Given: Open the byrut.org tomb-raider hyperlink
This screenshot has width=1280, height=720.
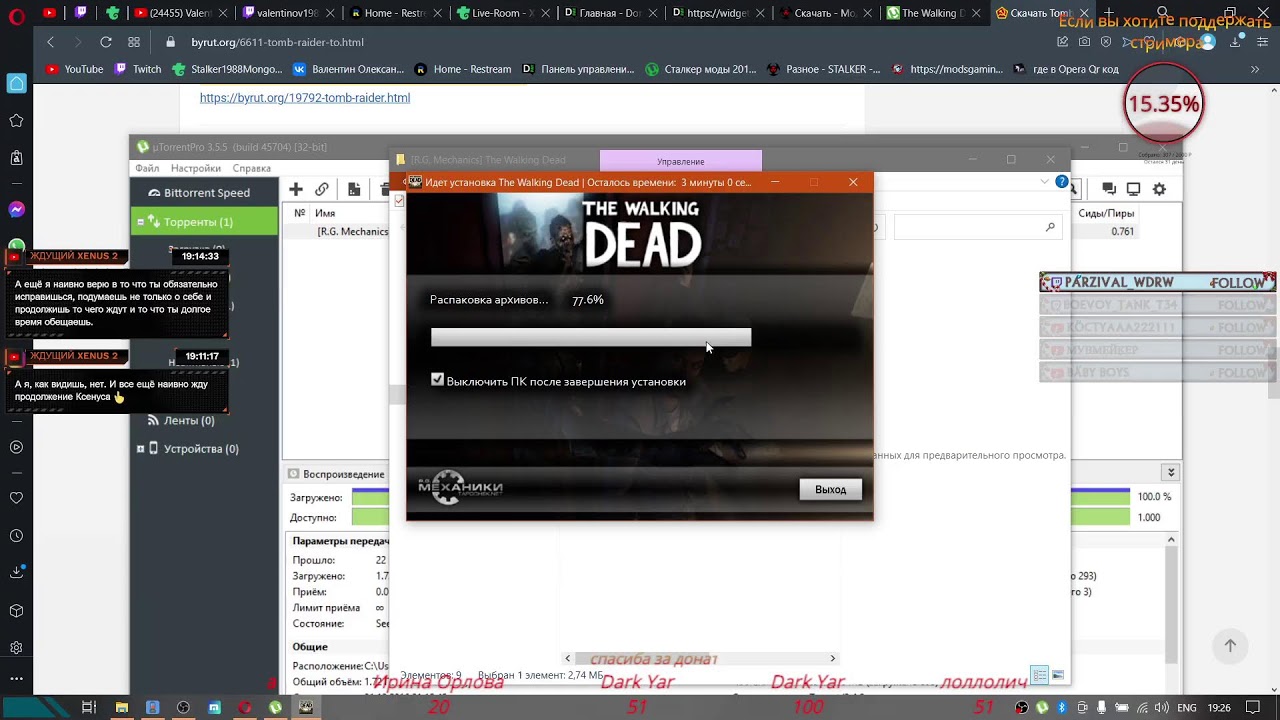Looking at the screenshot, I should click(305, 98).
